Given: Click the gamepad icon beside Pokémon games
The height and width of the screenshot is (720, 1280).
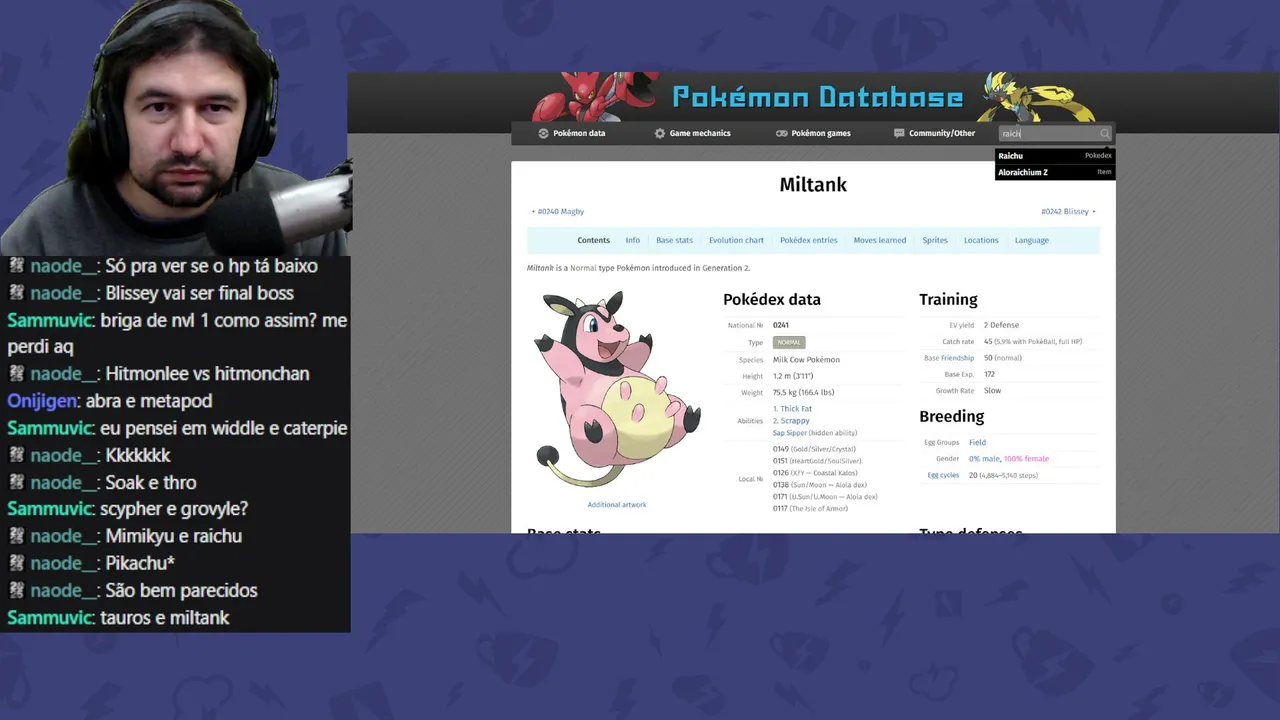Looking at the screenshot, I should click(x=781, y=133).
